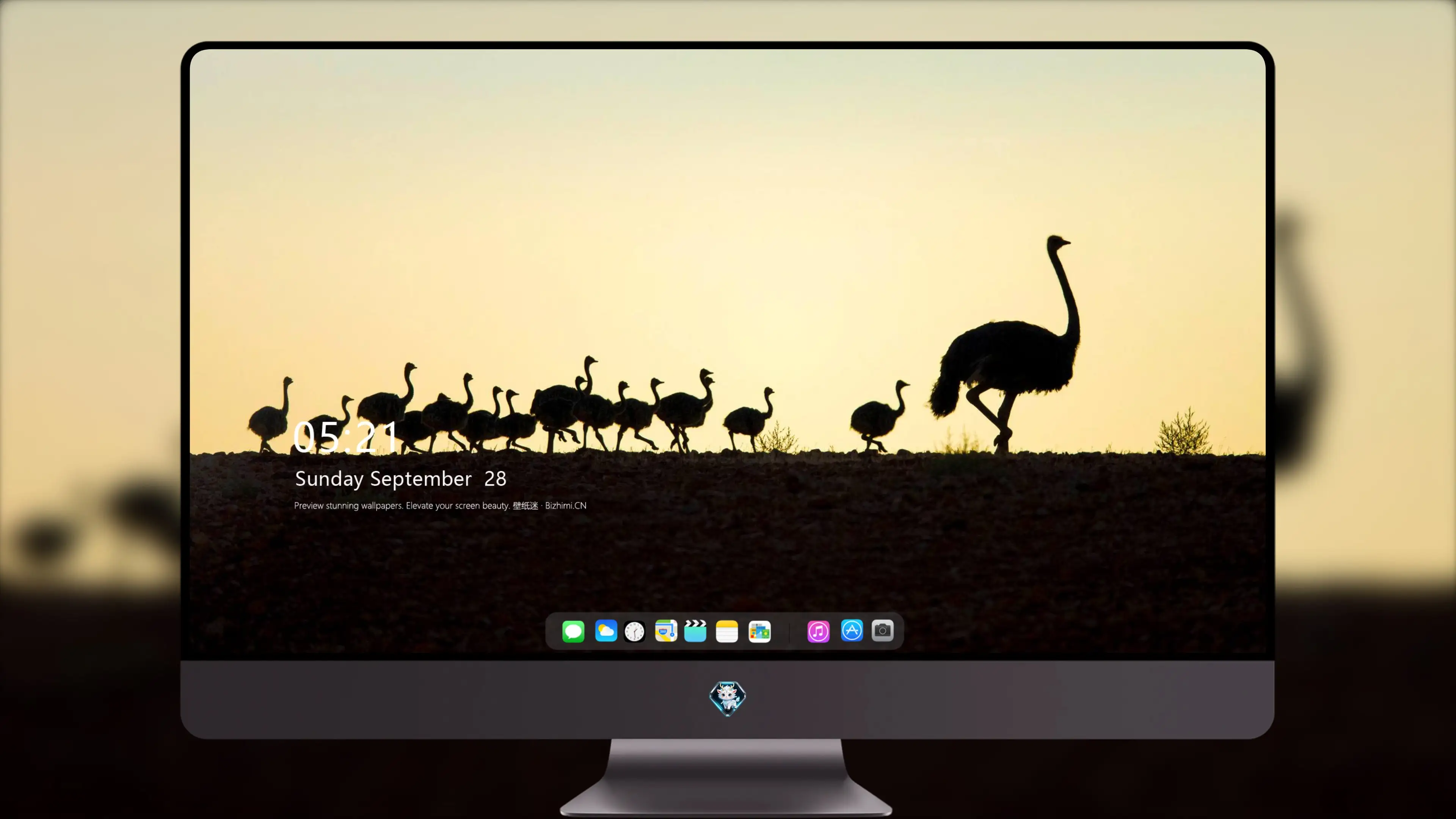
Task: Click the Bizhimi.CN wallpaper caption text
Action: pyautogui.click(x=440, y=506)
